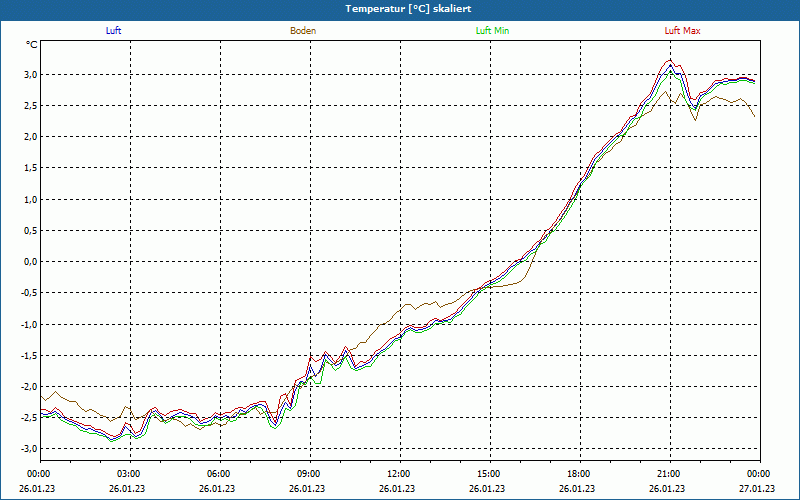Click the blue 'Luft' legend label

click(113, 31)
